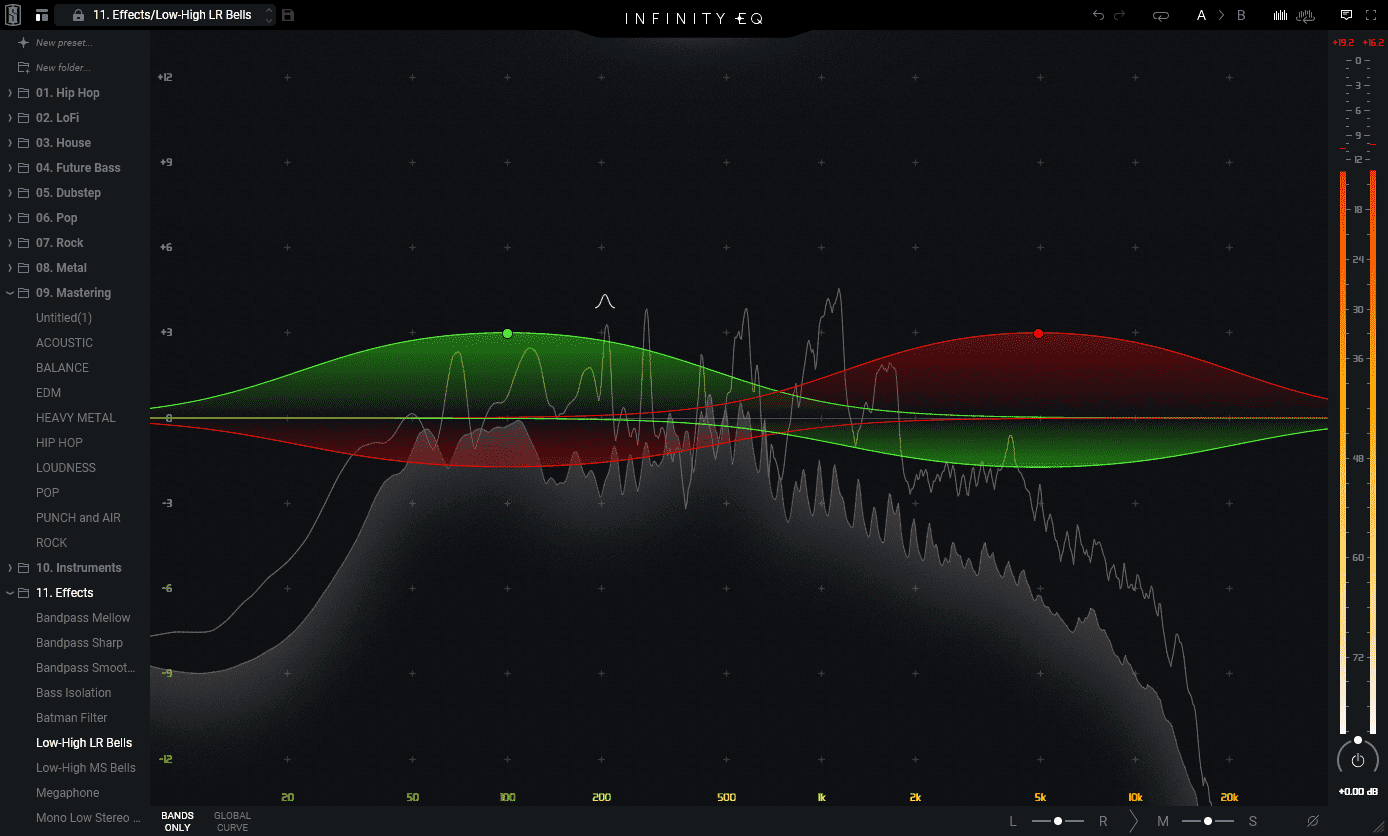This screenshot has height=836, width=1388.
Task: Expand the 03. House folder
Action: [10, 143]
